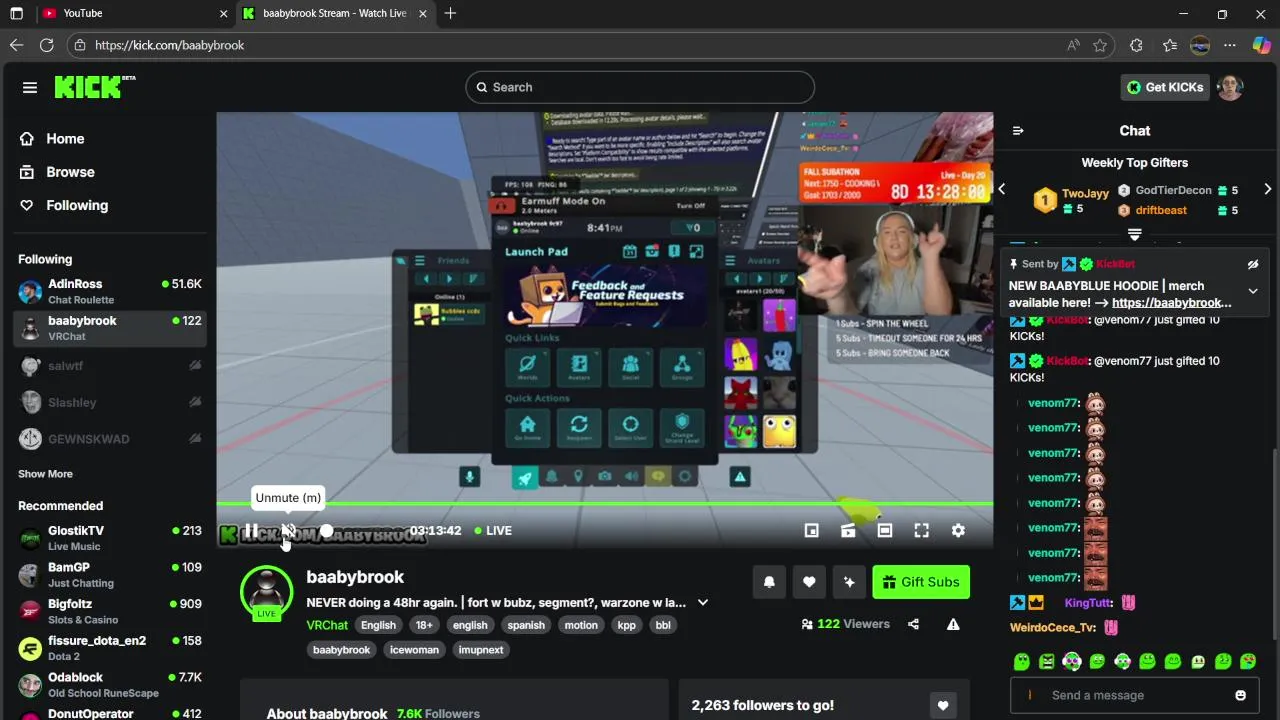Bookmark the page with the star icon
Image resolution: width=1280 pixels, height=720 pixels.
click(1100, 45)
